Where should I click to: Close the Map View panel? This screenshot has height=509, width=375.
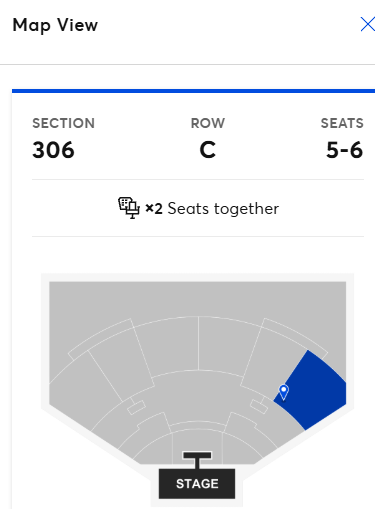point(367,25)
